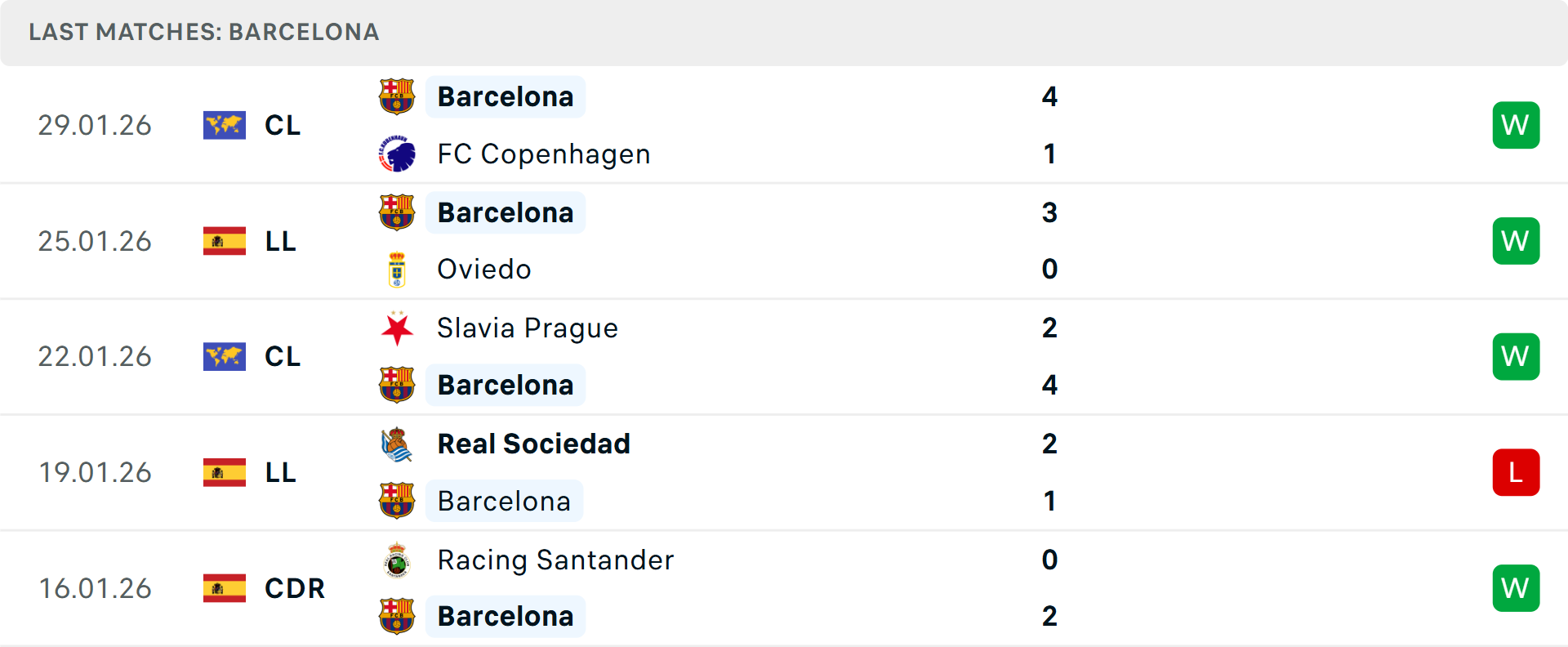Select the Racing Santander club badge
Screen dimensions: 1568x647
[x=398, y=560]
